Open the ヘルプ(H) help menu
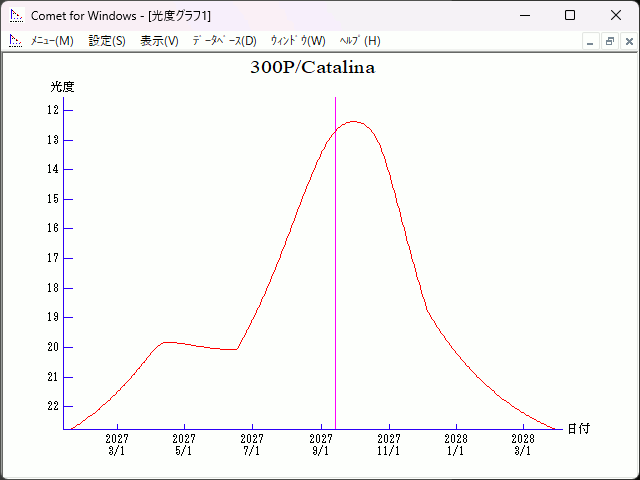 click(x=360, y=41)
